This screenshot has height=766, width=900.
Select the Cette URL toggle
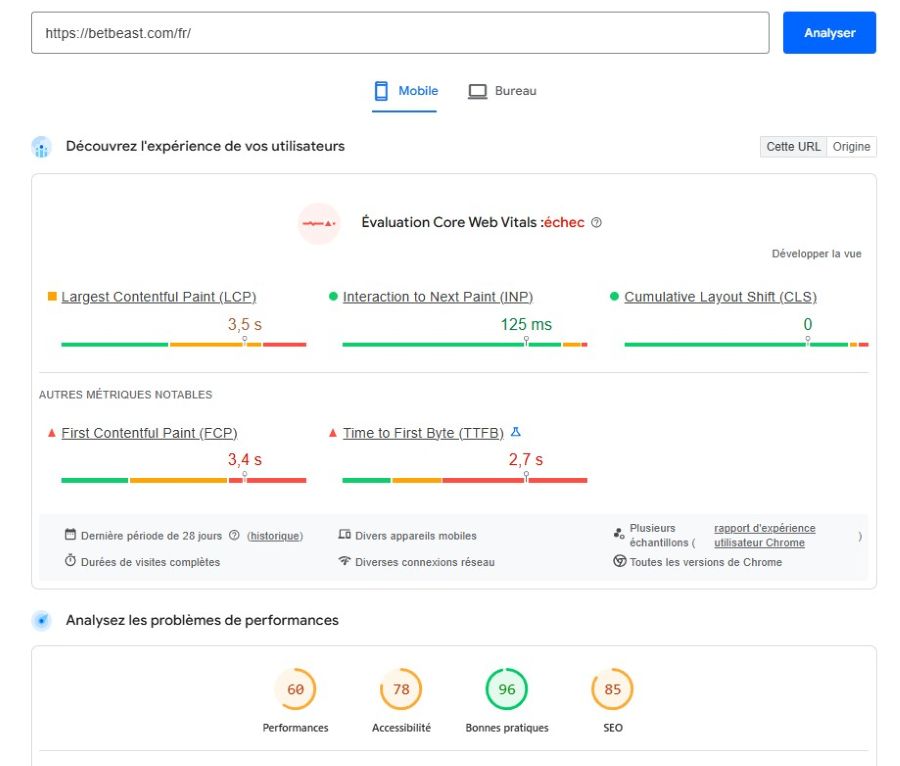point(793,146)
